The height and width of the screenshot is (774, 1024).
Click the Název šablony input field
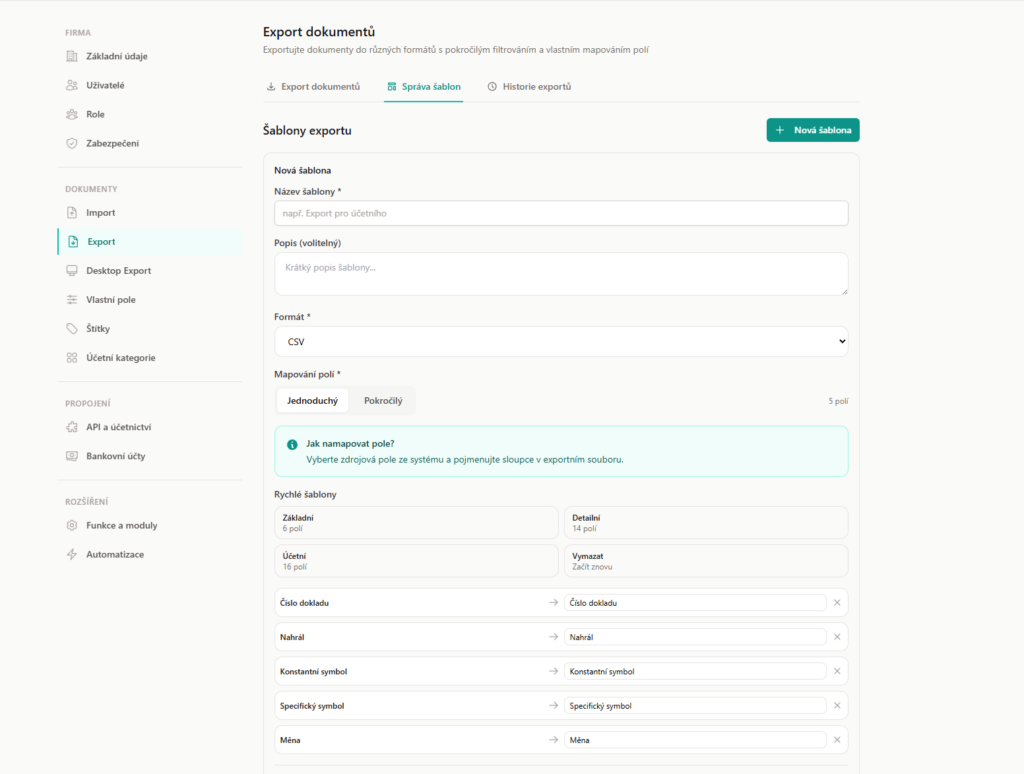(560, 213)
